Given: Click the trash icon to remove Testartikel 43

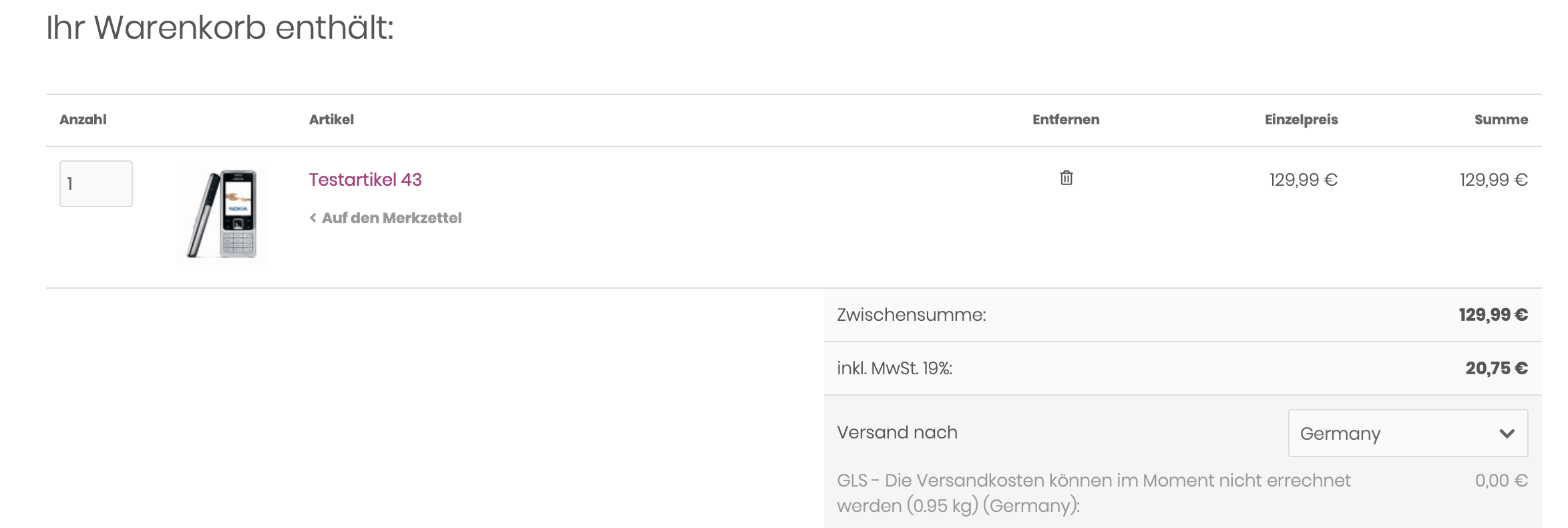Looking at the screenshot, I should pyautogui.click(x=1066, y=178).
